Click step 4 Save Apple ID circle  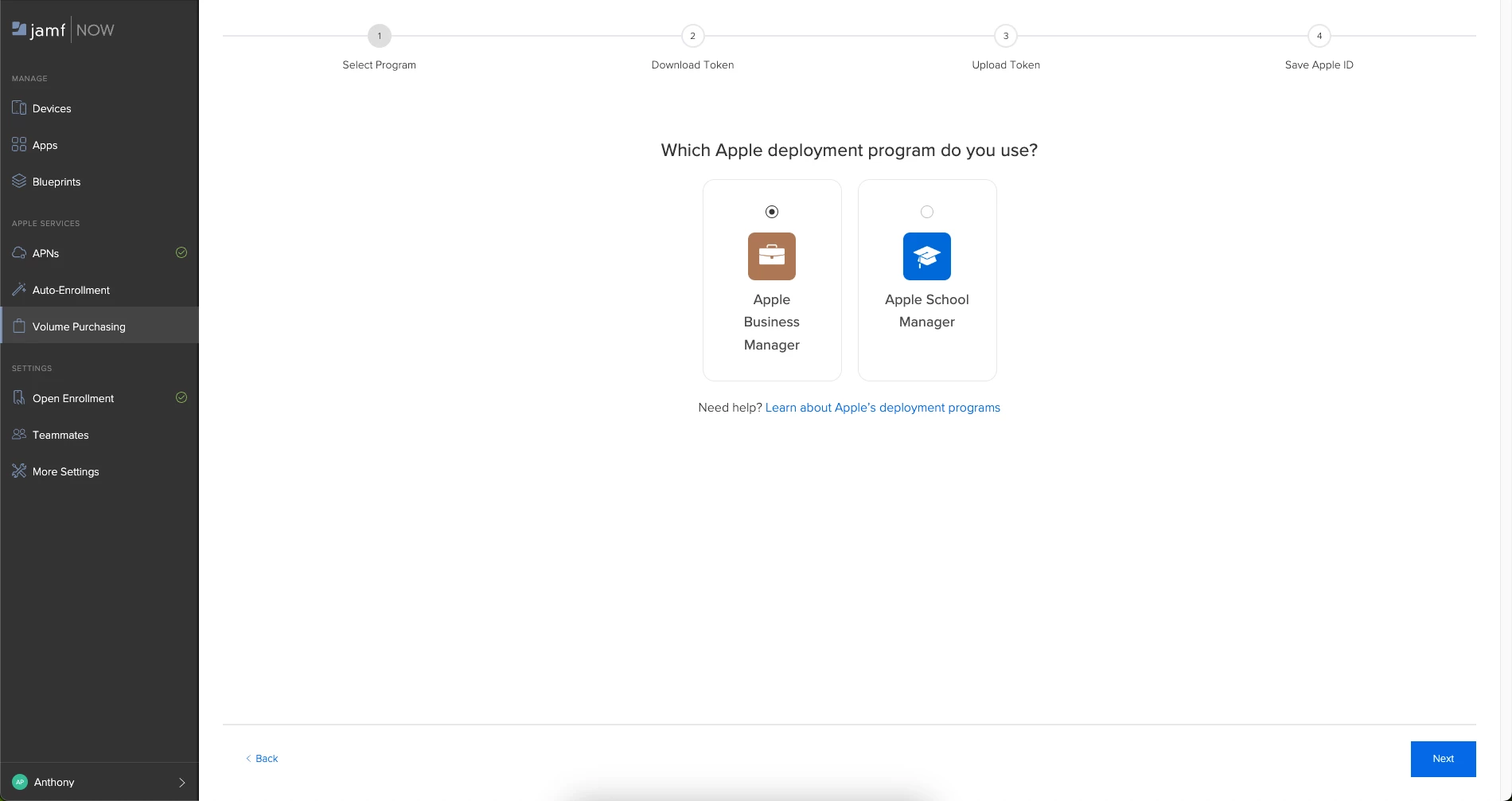(1319, 36)
